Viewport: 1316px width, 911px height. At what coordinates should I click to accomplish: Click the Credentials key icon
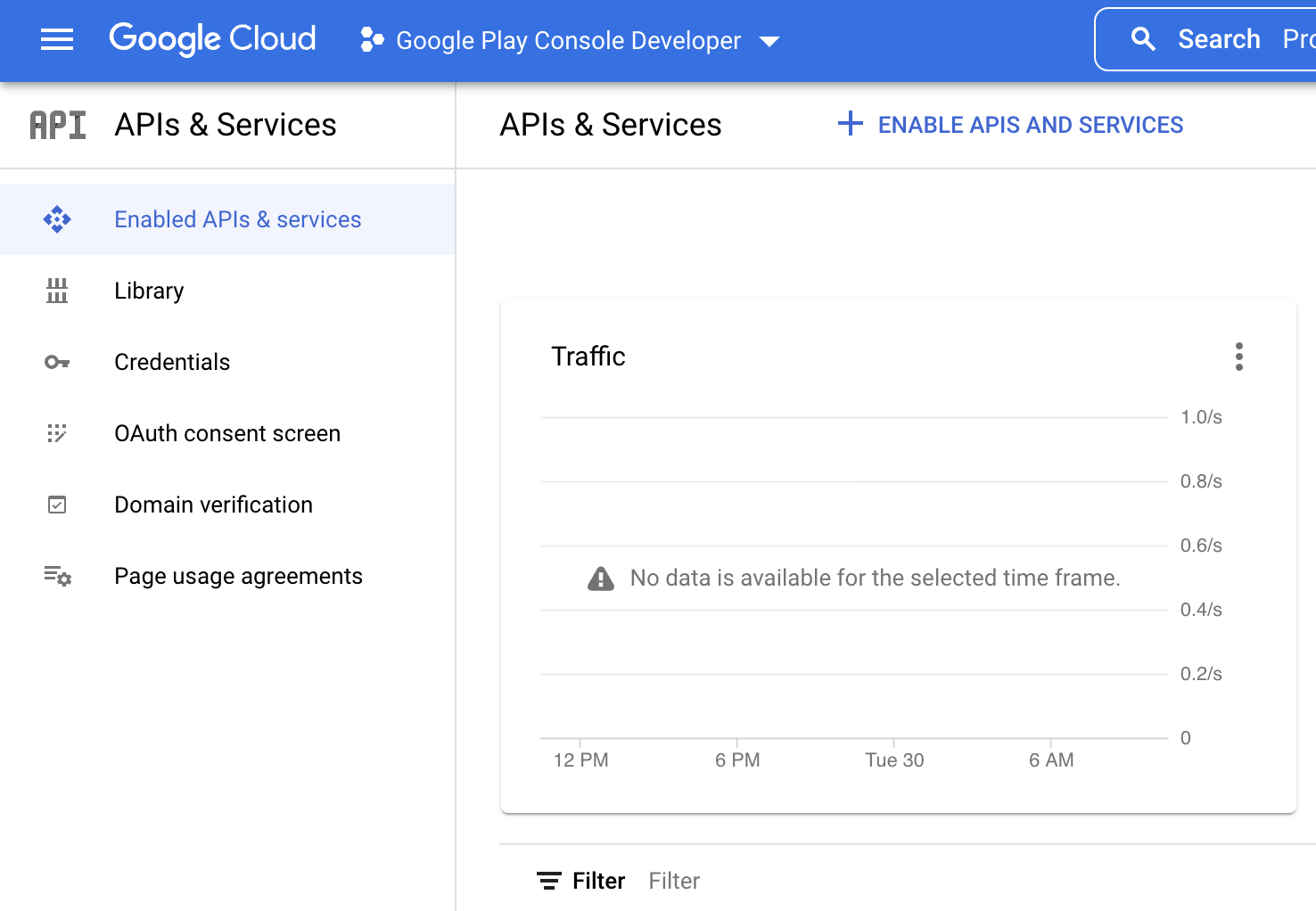(x=57, y=362)
